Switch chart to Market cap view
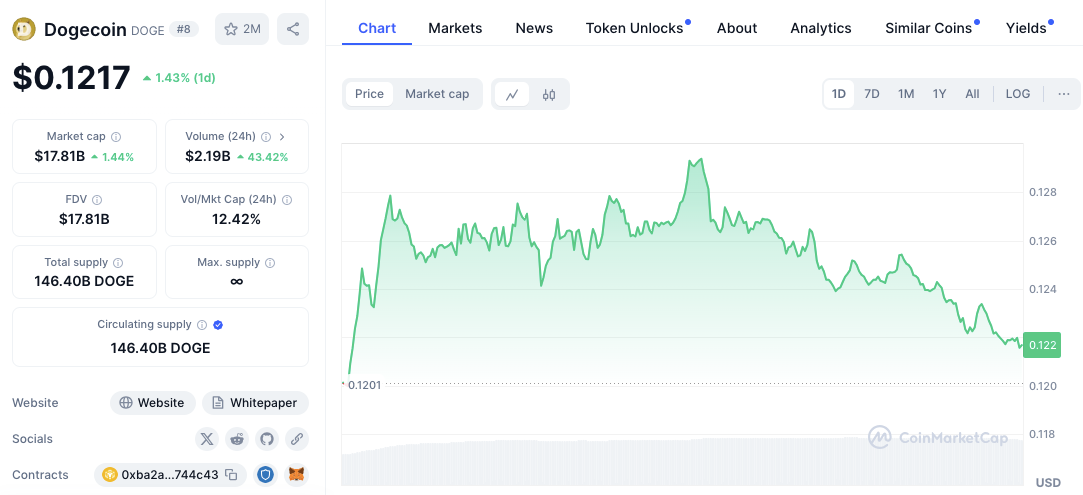The height and width of the screenshot is (495, 1083). tap(437, 94)
